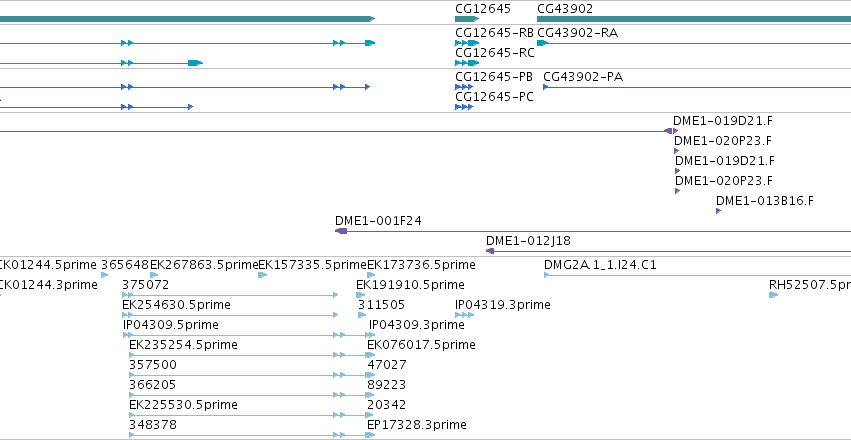Select the 311505 label

381,305
